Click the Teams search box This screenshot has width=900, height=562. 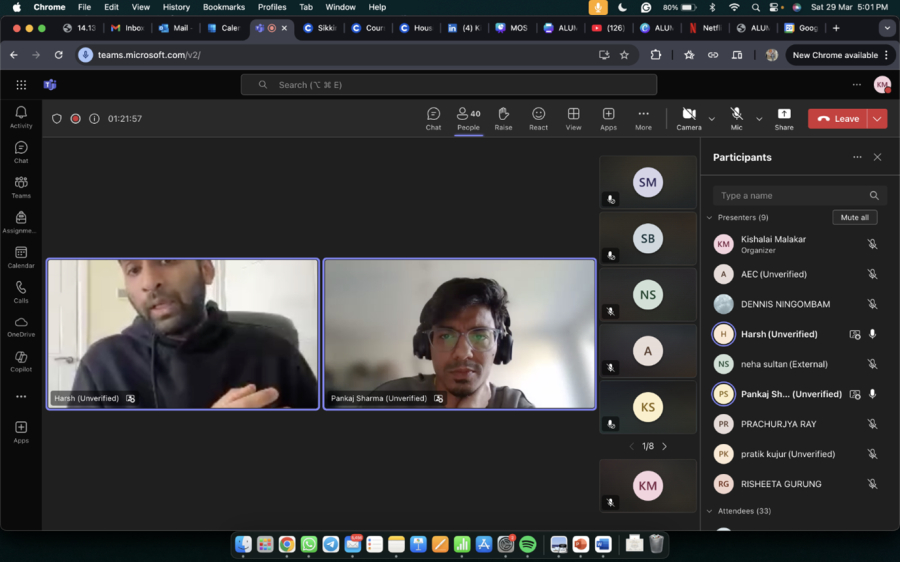click(449, 85)
